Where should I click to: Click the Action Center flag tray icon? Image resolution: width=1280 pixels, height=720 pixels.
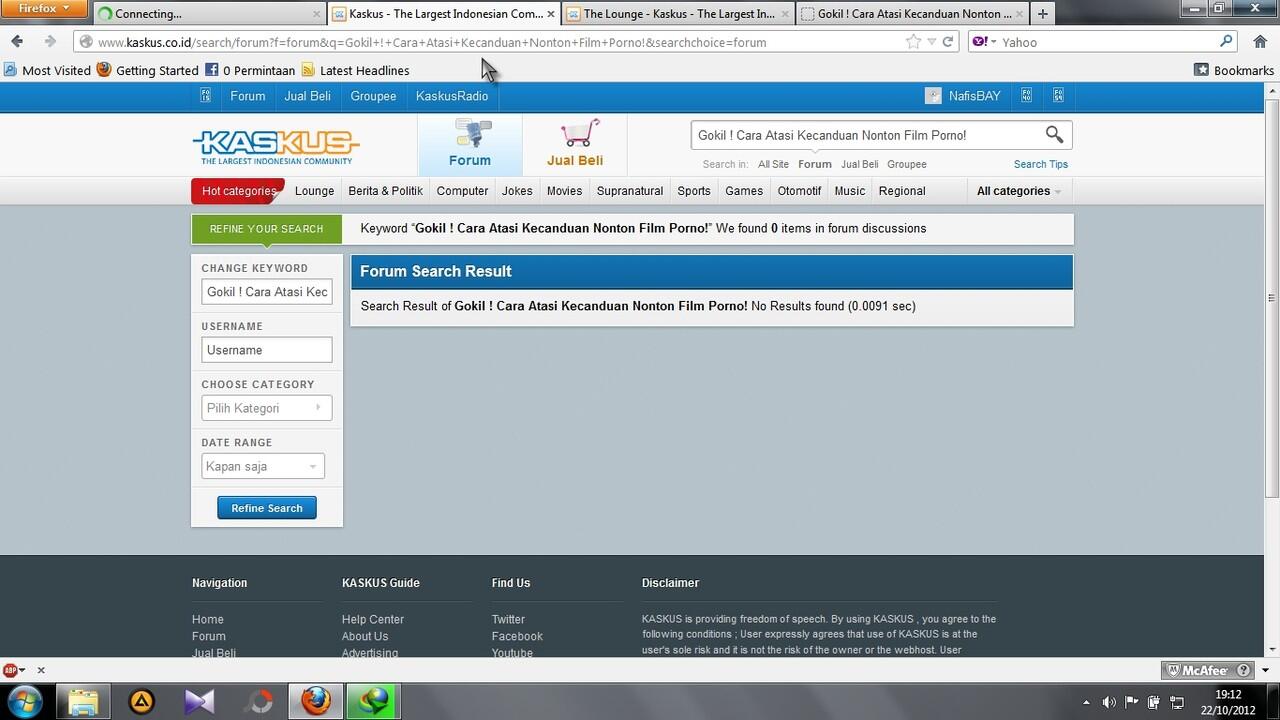coord(1132,702)
